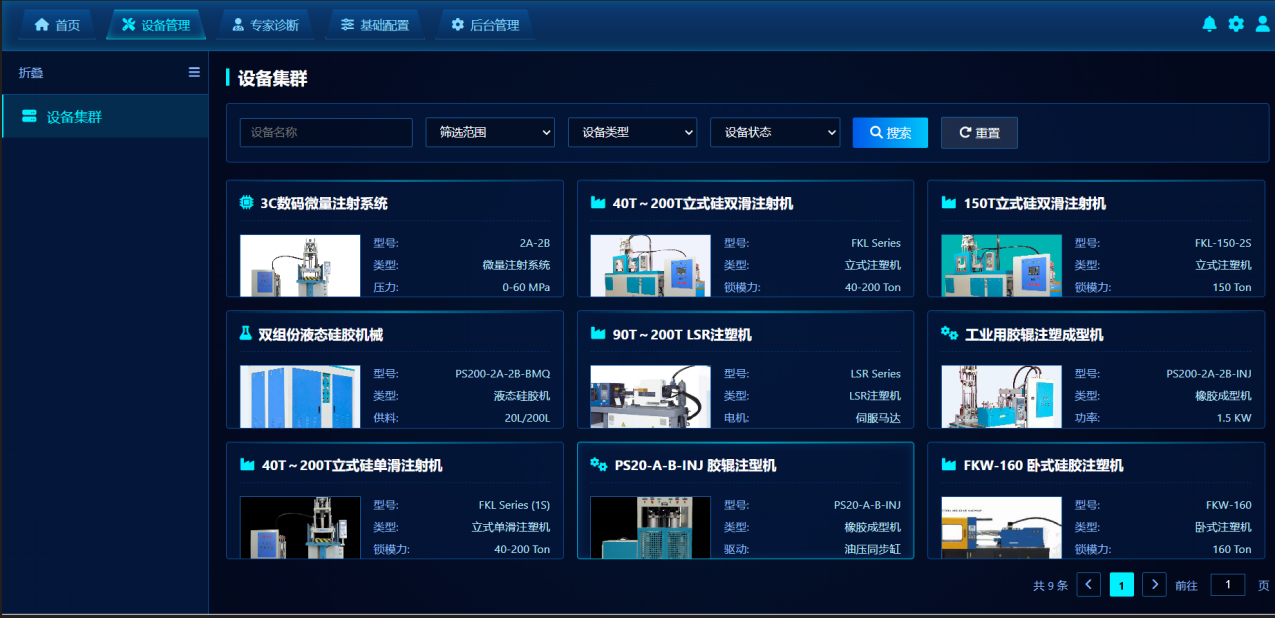The image size is (1275, 618).
Task: Expand the 设备类型 dropdown
Action: point(632,132)
